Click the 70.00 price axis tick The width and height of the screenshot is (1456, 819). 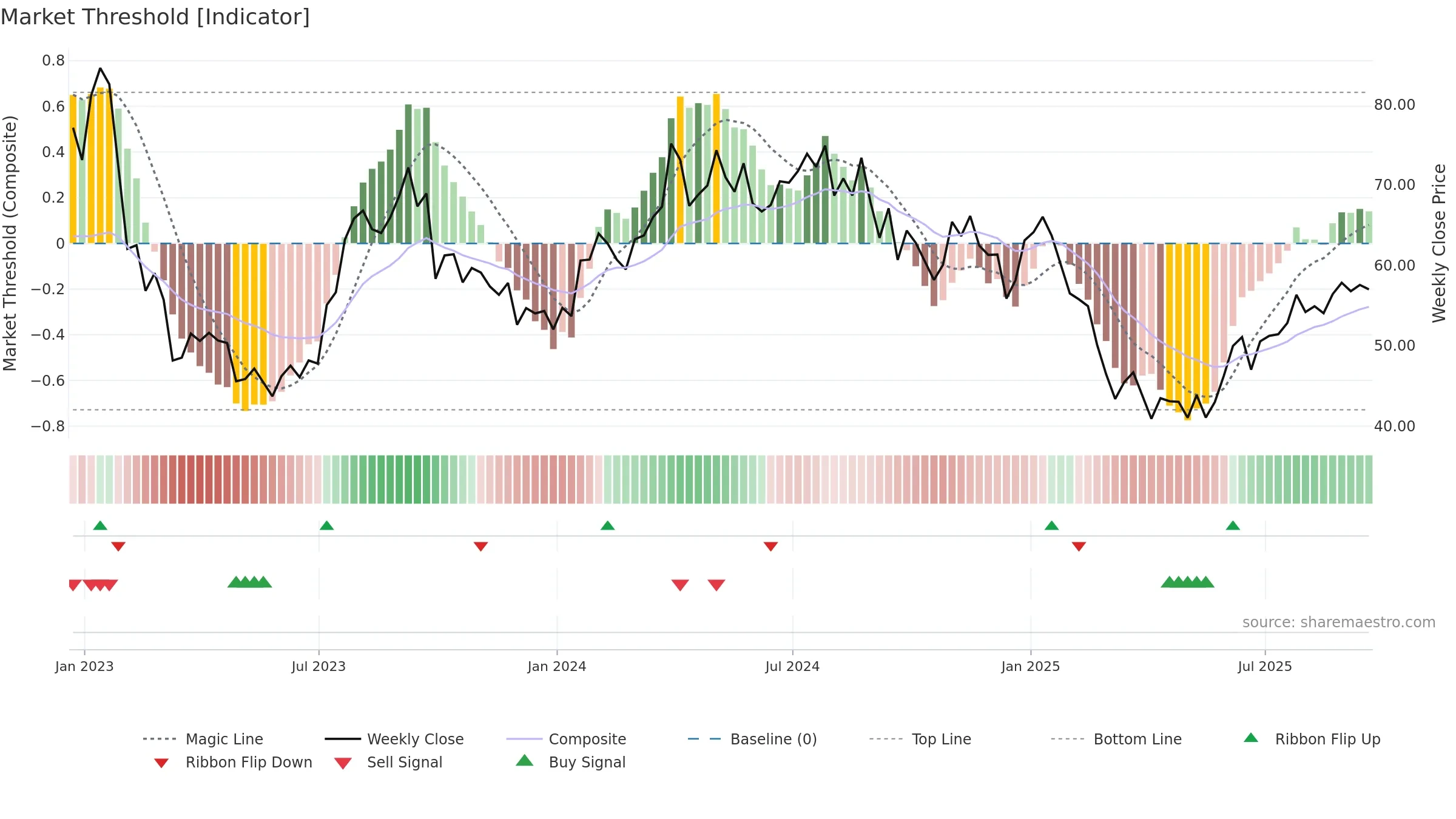tap(1395, 185)
